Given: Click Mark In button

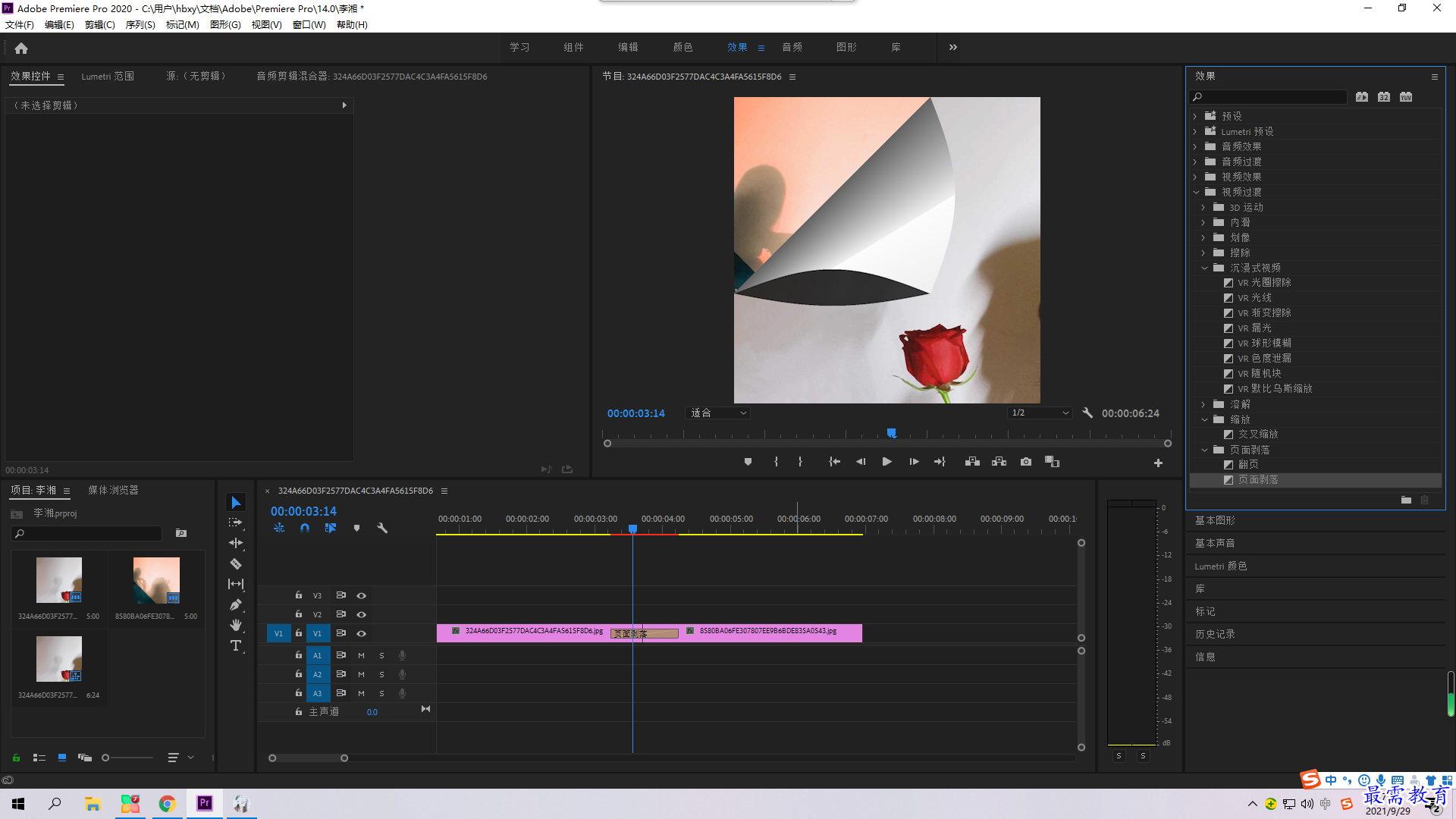Looking at the screenshot, I should pyautogui.click(x=776, y=462).
